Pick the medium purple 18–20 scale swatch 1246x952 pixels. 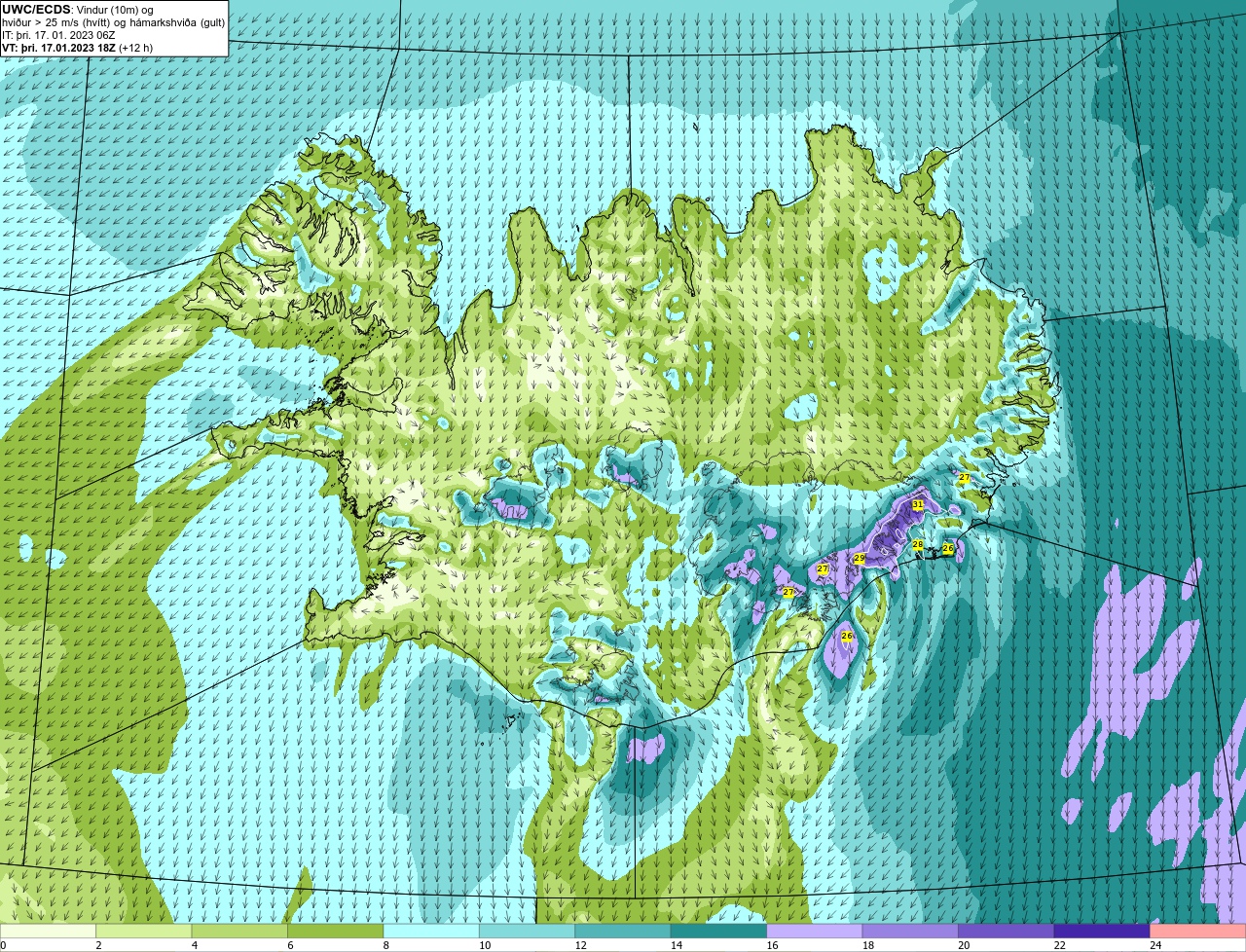click(911, 932)
